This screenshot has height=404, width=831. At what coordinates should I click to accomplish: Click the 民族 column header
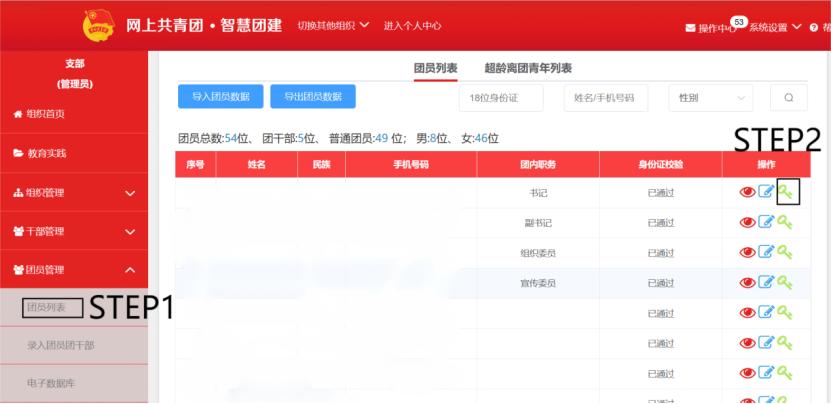(321, 164)
